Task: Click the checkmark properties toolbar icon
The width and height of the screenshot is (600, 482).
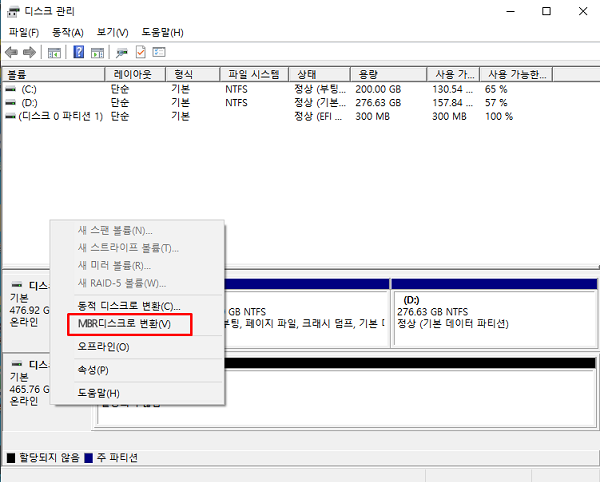Action: click(141, 52)
